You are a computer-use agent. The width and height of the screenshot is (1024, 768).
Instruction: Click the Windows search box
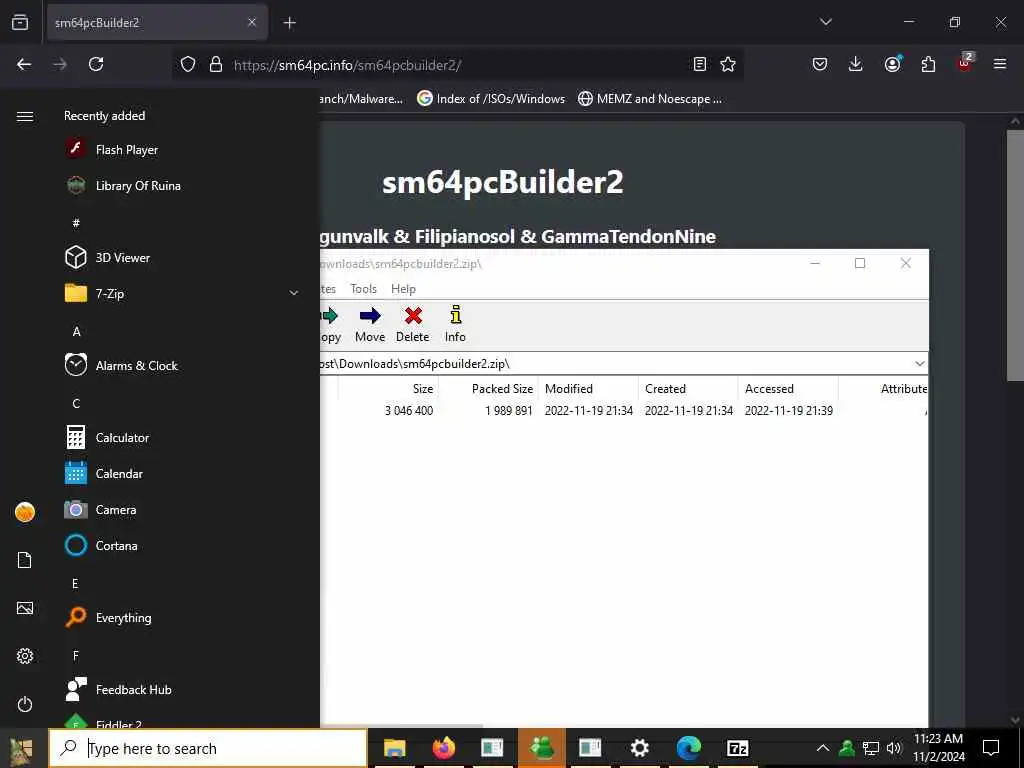(x=208, y=748)
